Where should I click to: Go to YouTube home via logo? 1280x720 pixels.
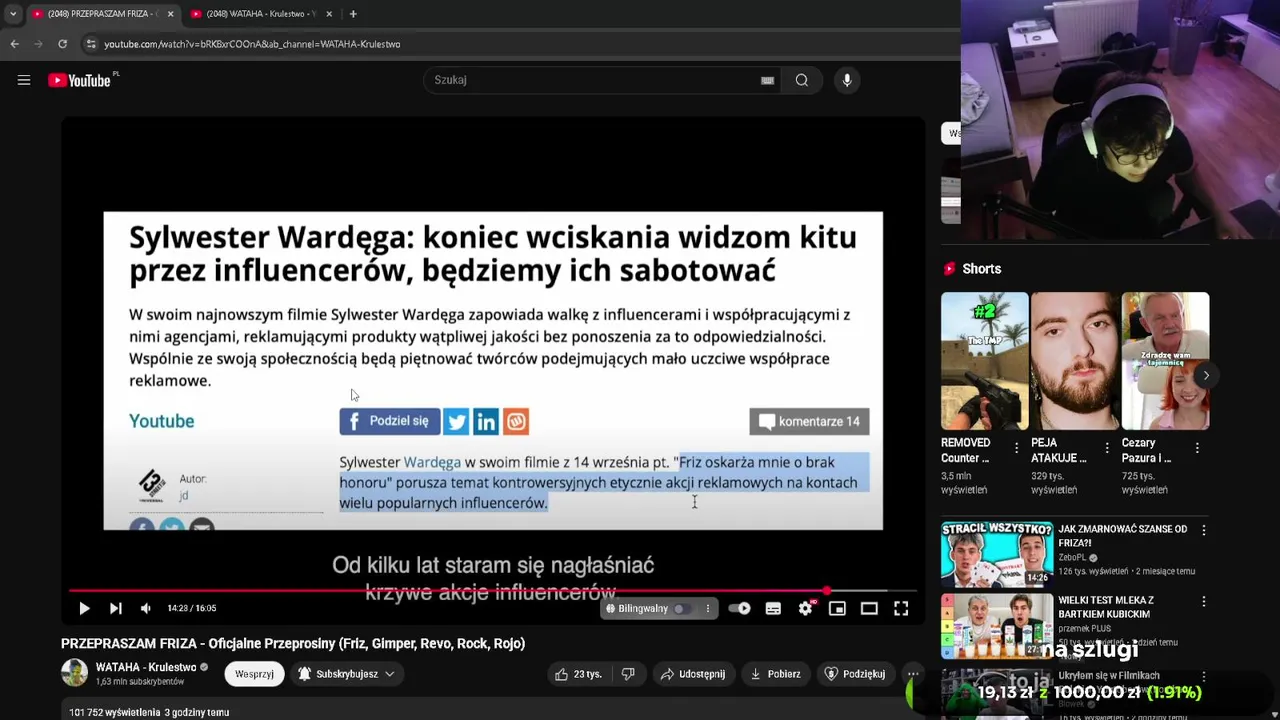click(80, 80)
